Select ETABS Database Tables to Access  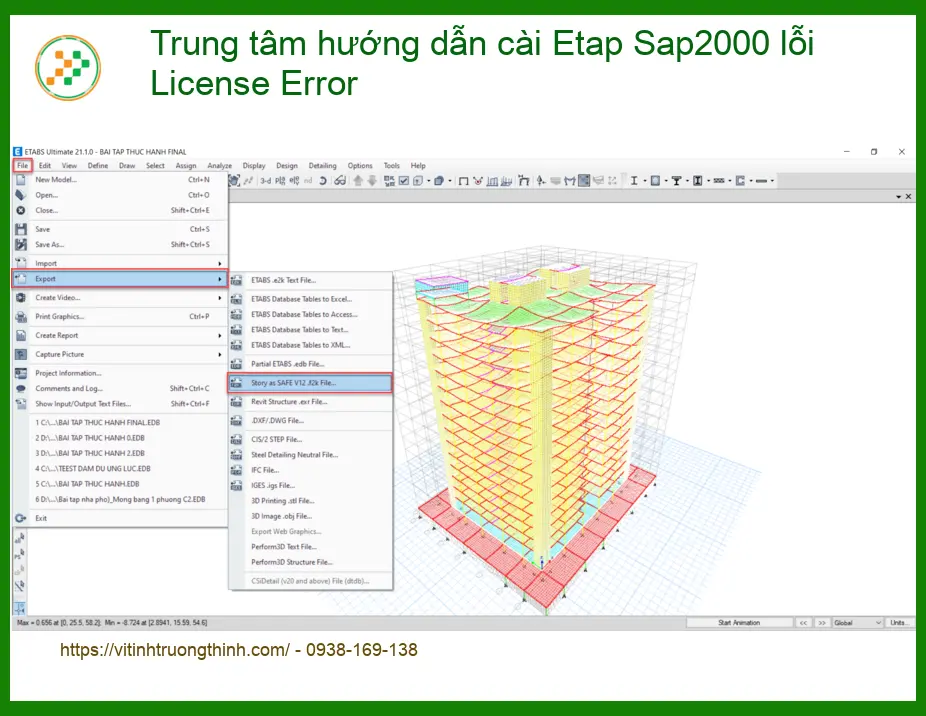310,314
